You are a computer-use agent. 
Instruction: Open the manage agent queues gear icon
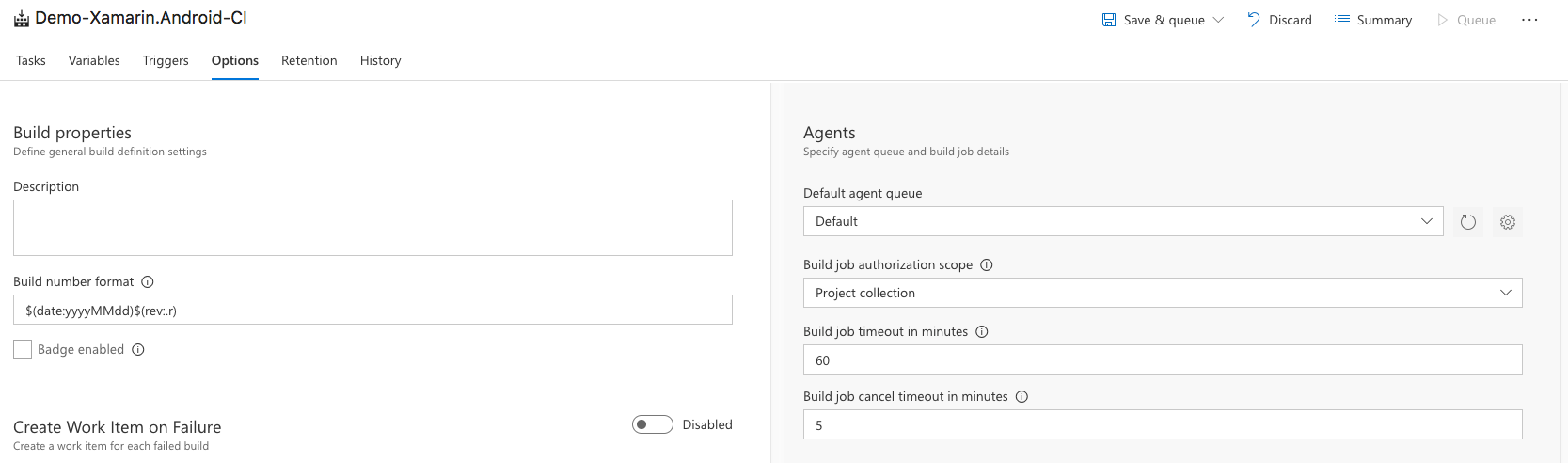1508,222
